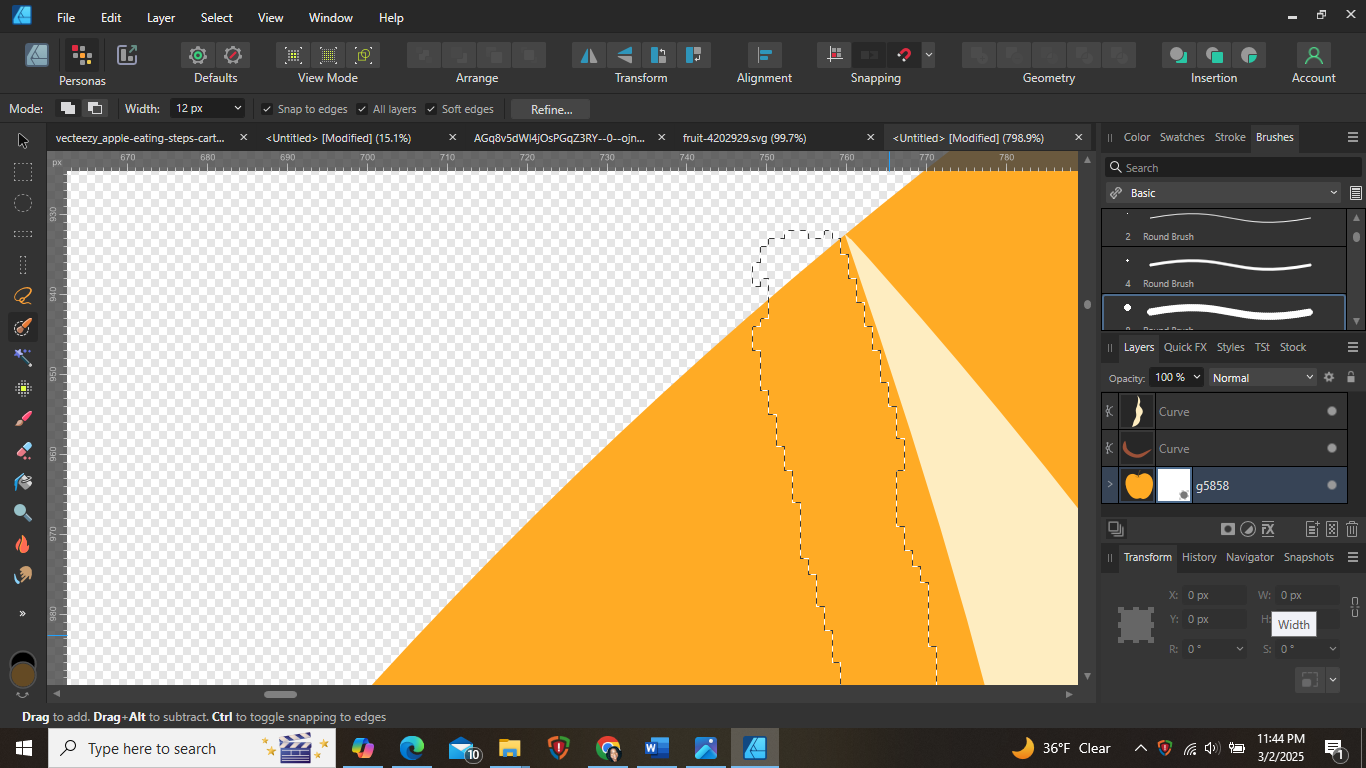1366x768 pixels.
Task: Toggle the red magnet Snapping icon
Action: 904,55
